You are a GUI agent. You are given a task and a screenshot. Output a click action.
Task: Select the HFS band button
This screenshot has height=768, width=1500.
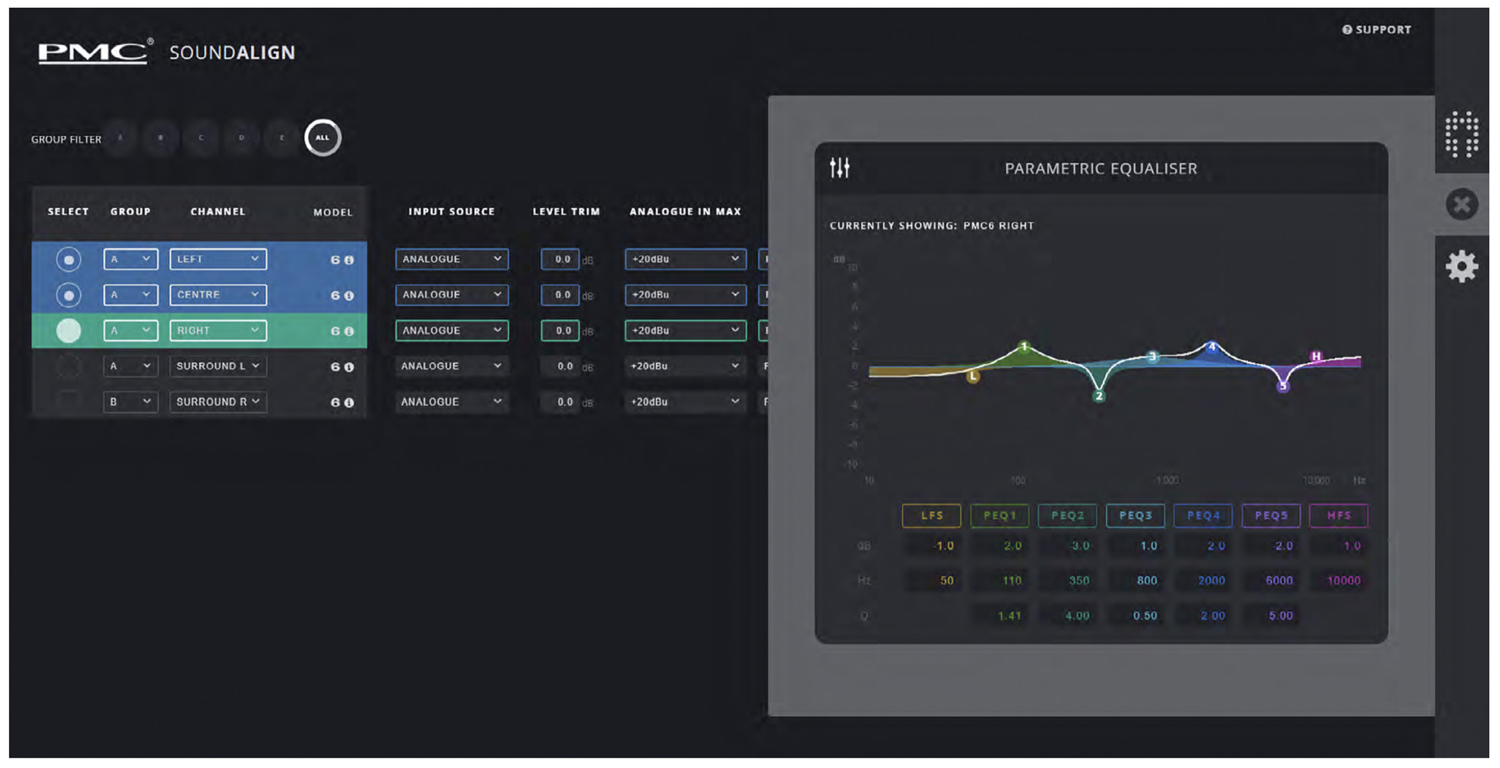1339,516
